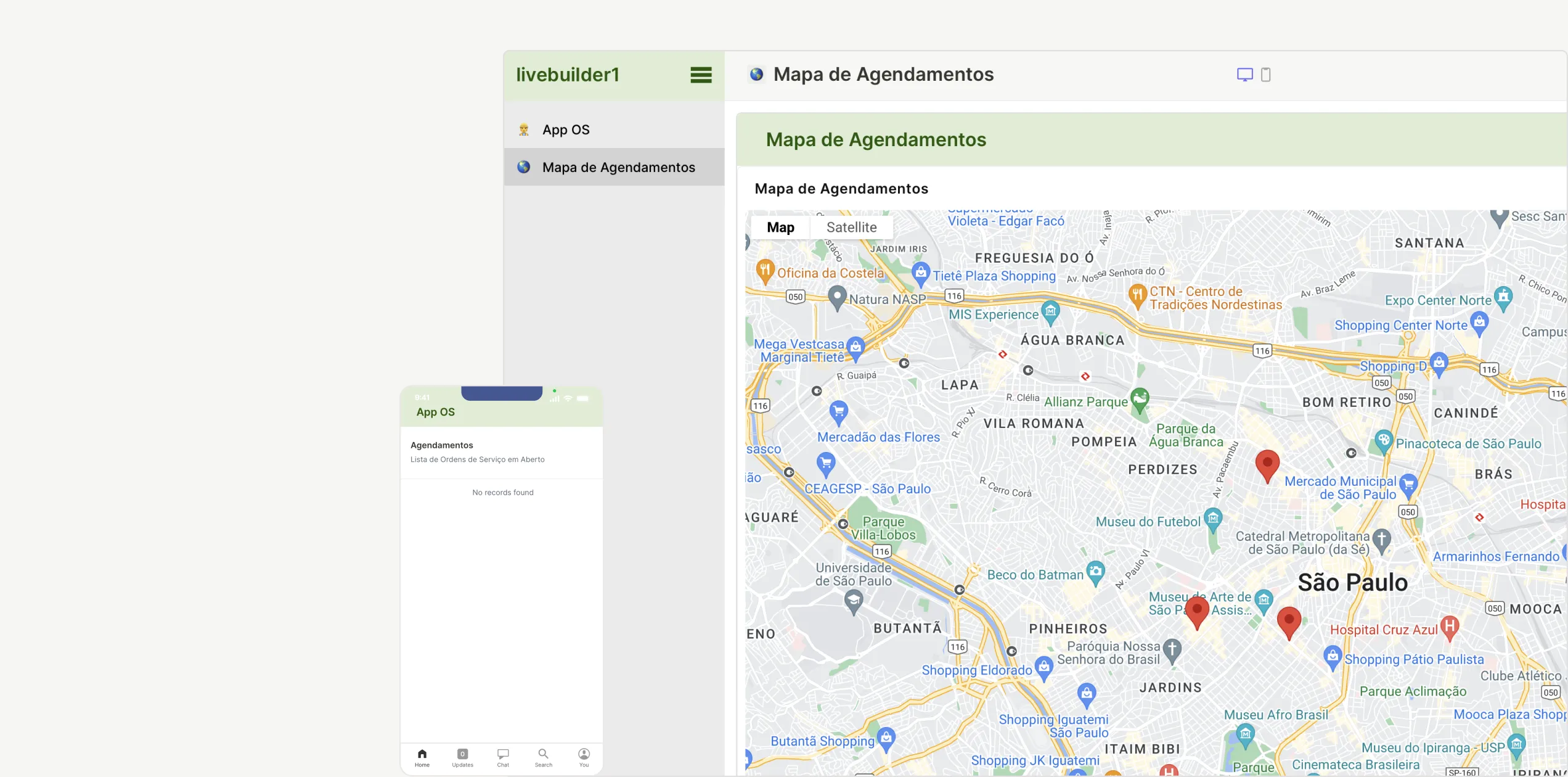Click the Paróquia Nossa Senhora do Brasil pin
This screenshot has height=777, width=1568.
[x=1172, y=650]
